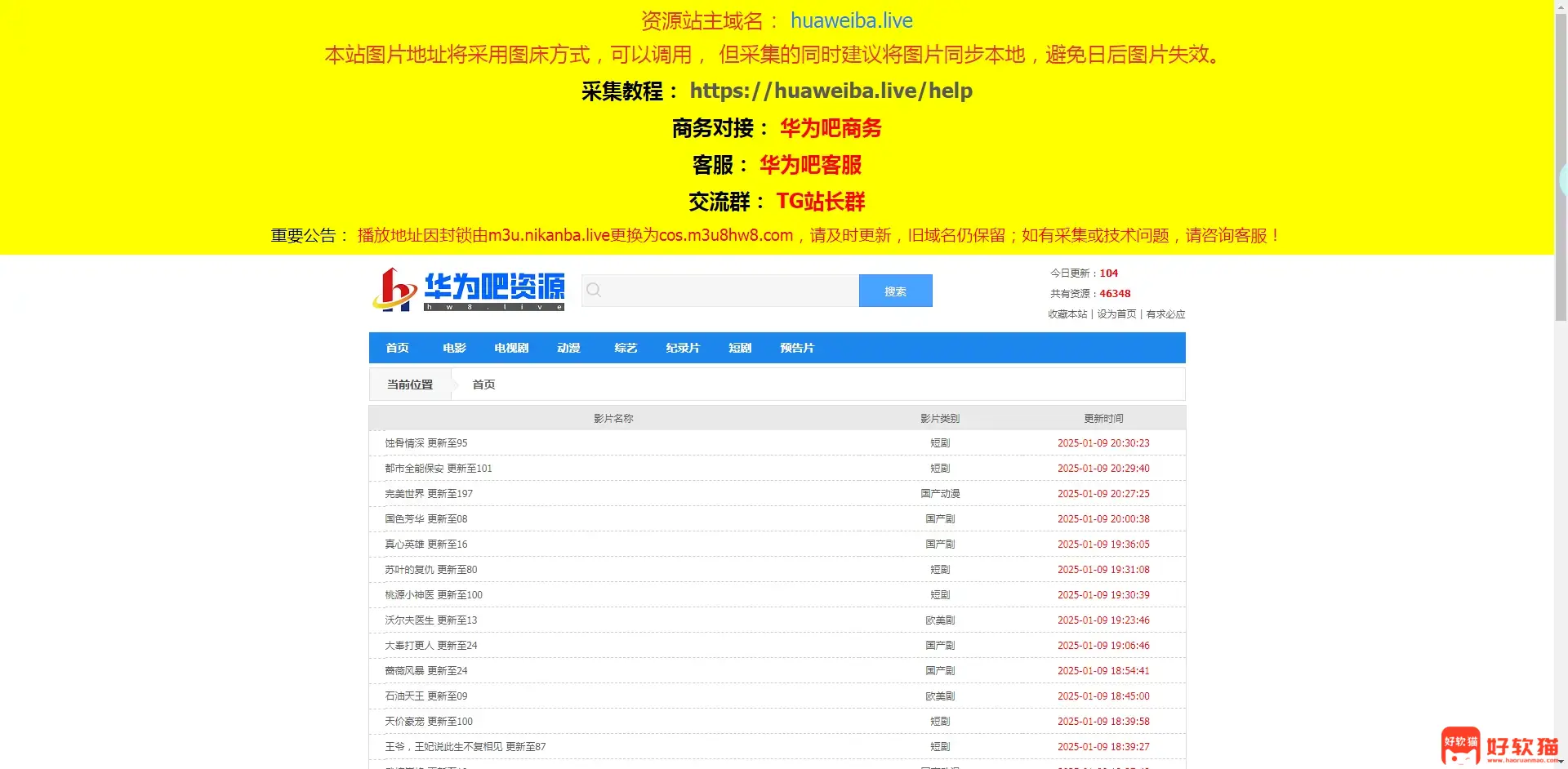This screenshot has height=769, width=1568.
Task: Open the 电视剧 navigation item
Action: [x=512, y=348]
